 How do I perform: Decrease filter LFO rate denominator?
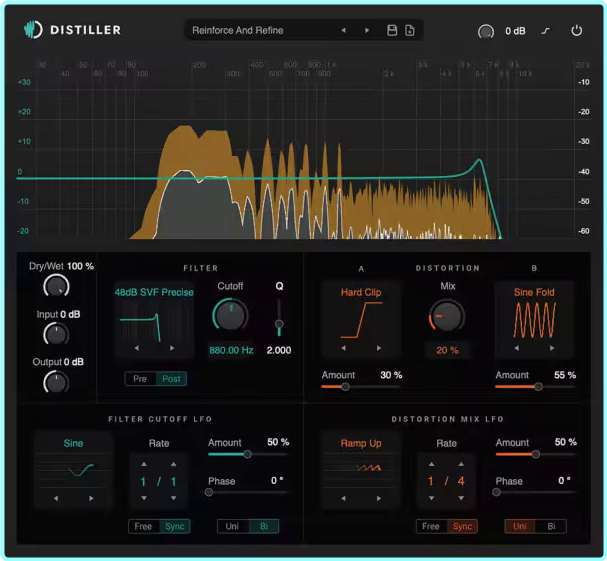pos(173,498)
